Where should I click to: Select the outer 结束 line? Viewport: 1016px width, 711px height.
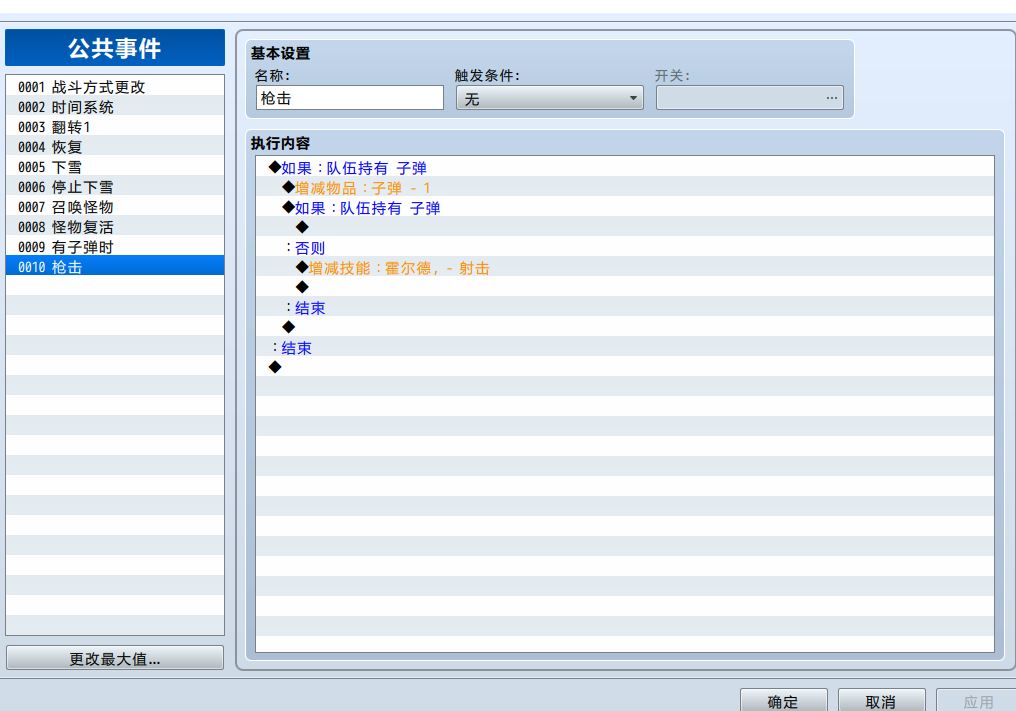pyautogui.click(x=625, y=348)
